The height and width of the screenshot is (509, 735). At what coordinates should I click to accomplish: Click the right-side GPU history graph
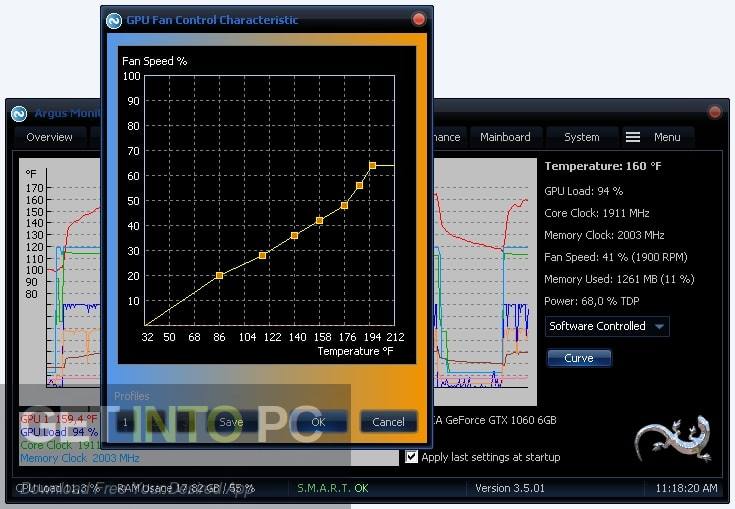click(483, 281)
